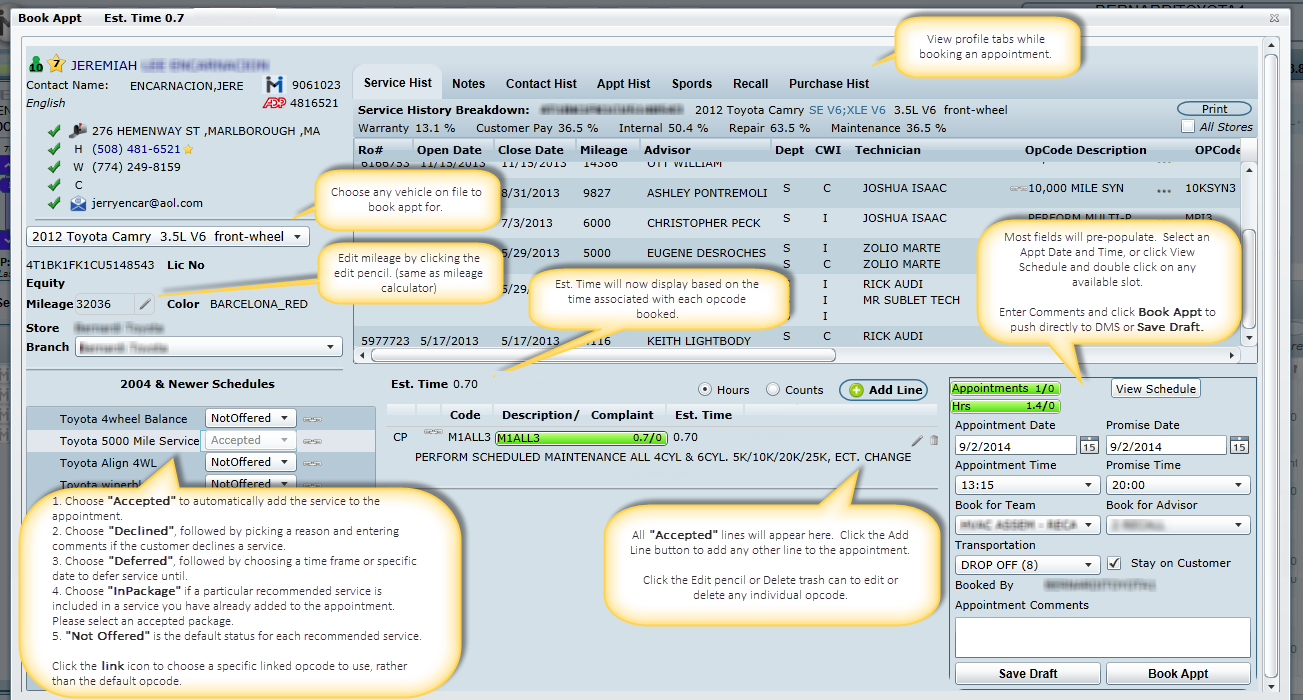
Task: Delete the M1ALL3 line with the trash icon
Action: click(934, 440)
